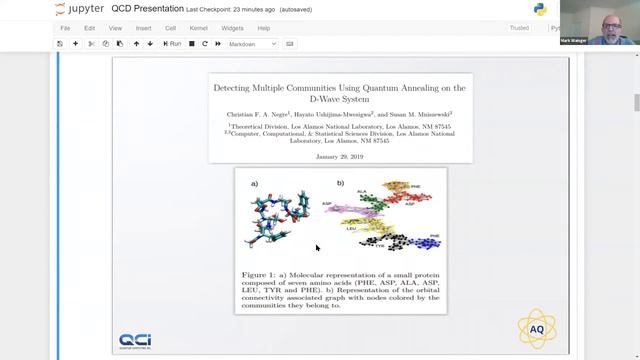
Task: Open the Help menu
Action: (264, 28)
